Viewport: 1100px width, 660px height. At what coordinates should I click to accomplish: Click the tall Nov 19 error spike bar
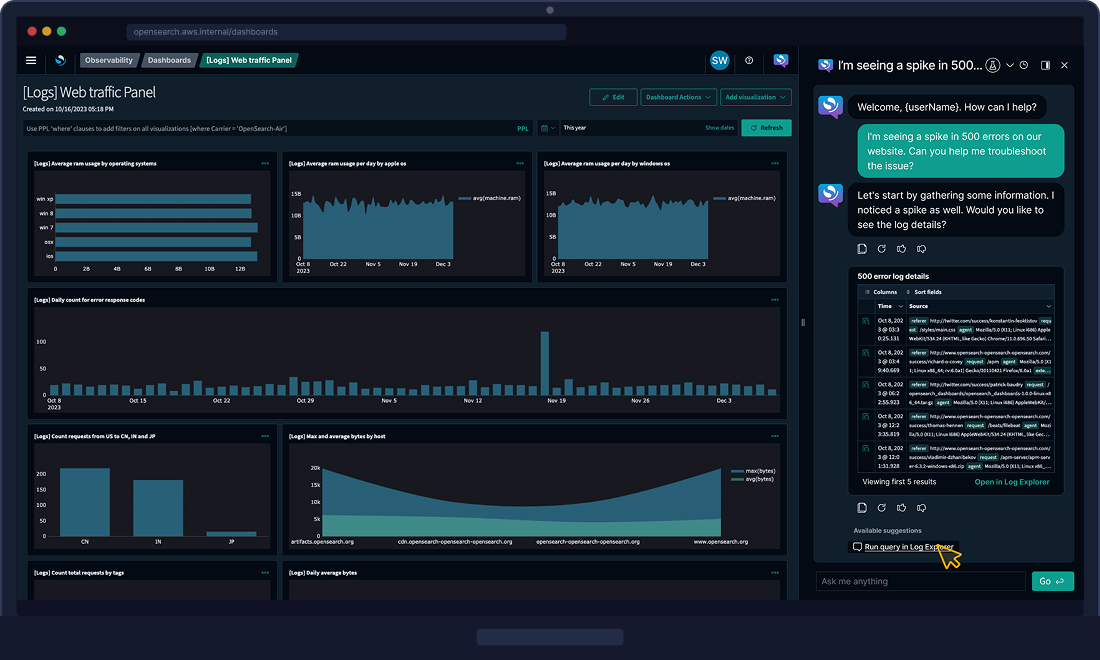[544, 363]
